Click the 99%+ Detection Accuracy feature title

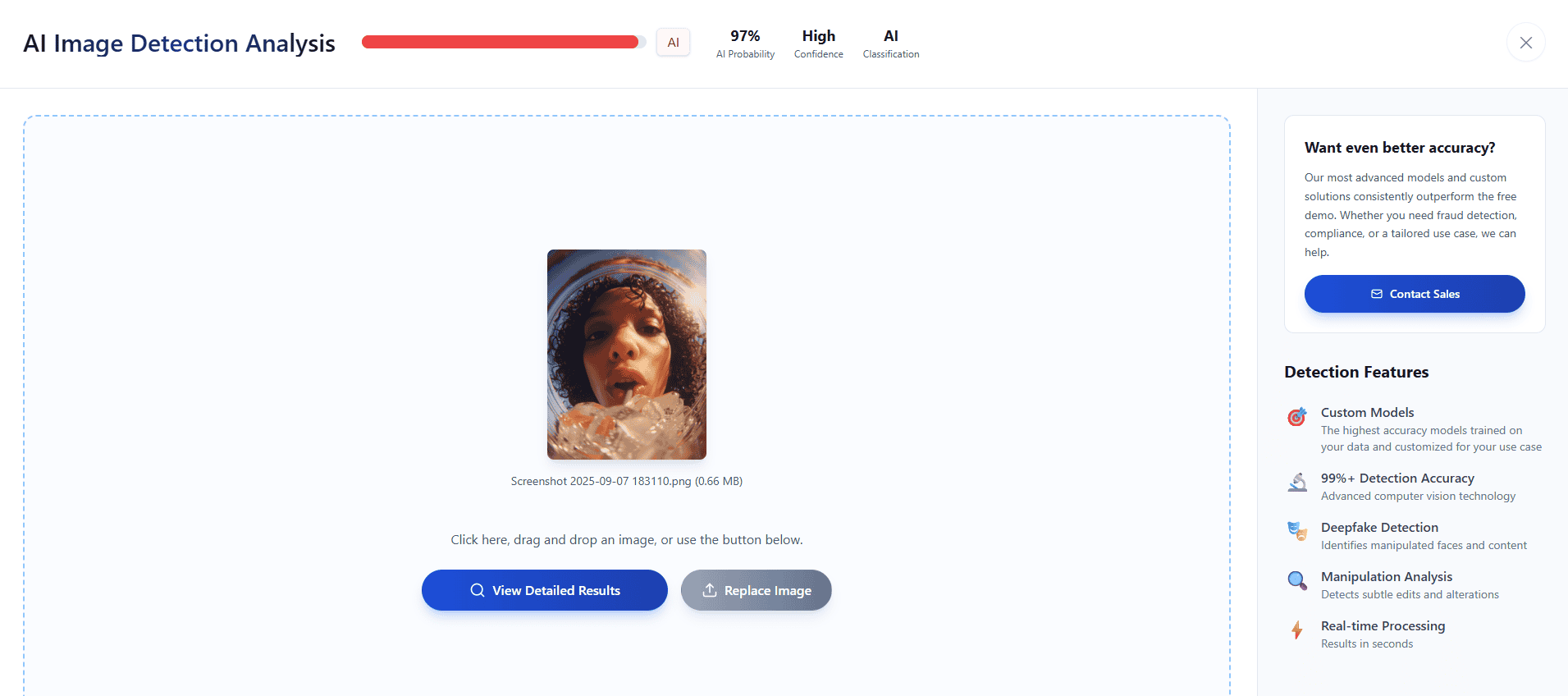[x=1397, y=478]
